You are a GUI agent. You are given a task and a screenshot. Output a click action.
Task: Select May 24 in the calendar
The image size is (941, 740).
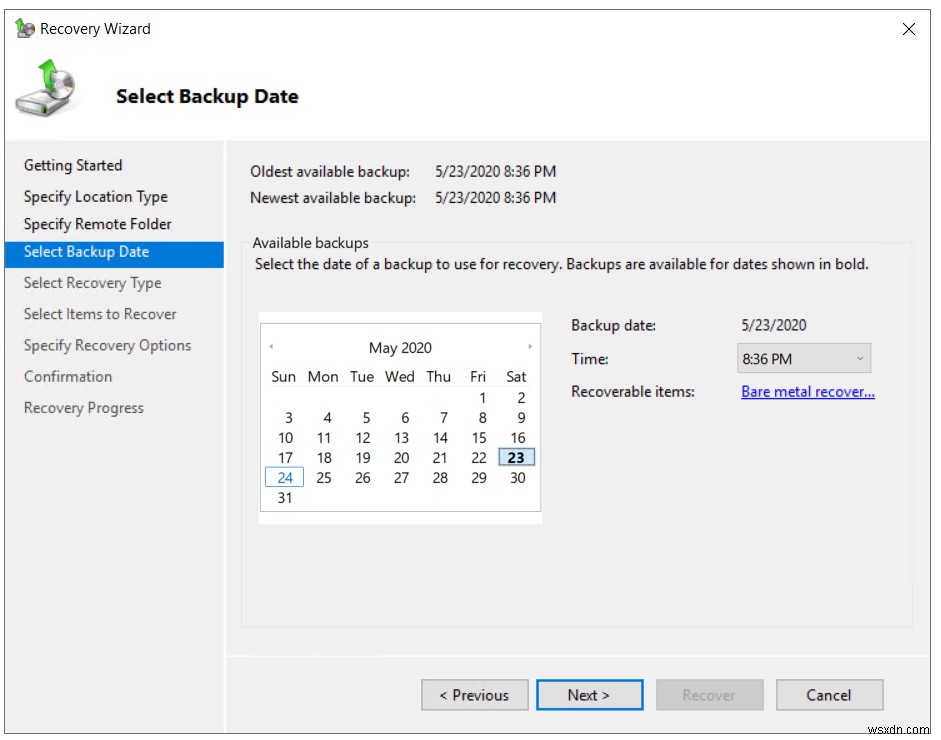click(x=284, y=477)
